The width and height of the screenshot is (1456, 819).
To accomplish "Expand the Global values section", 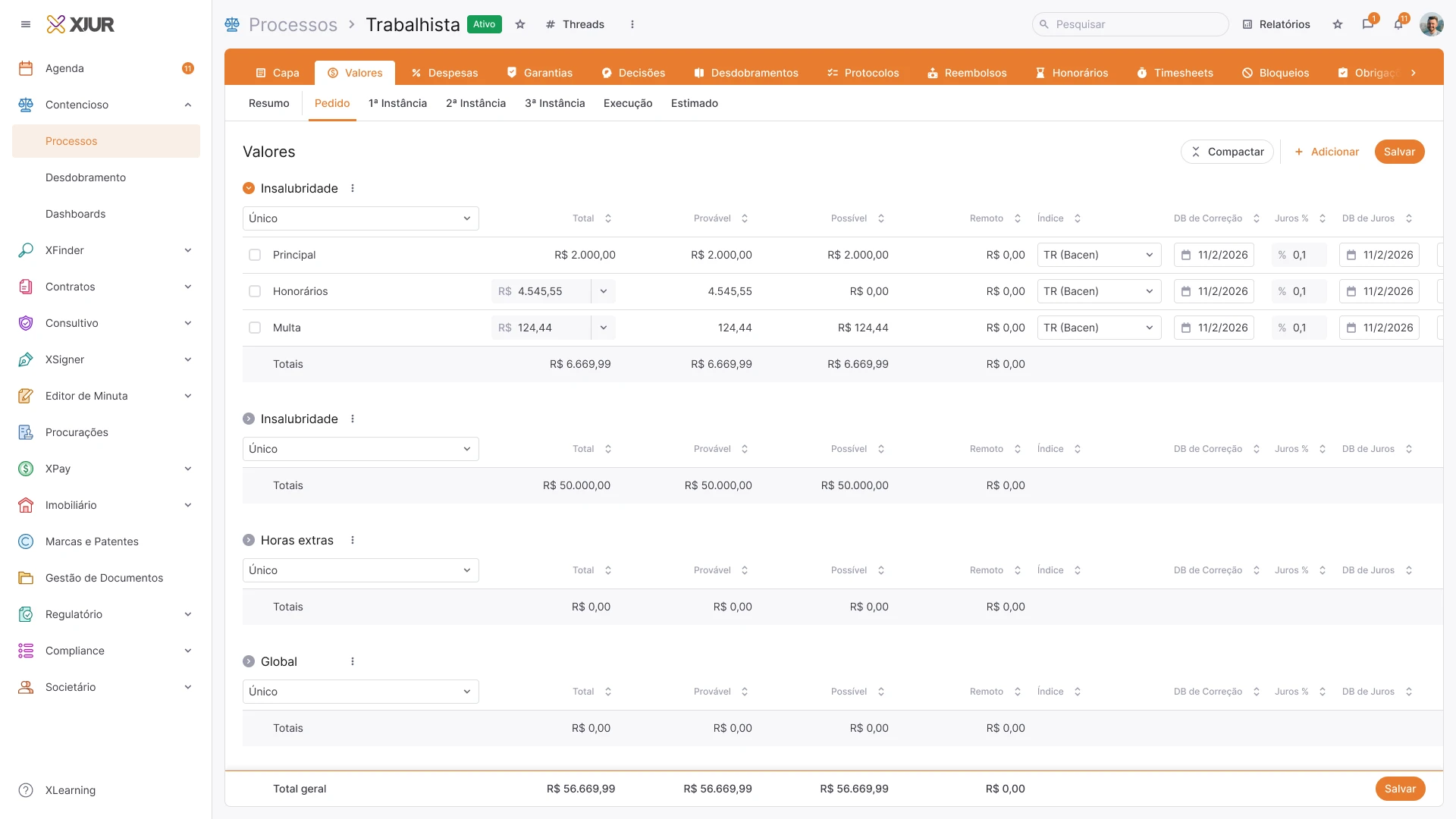I will point(249,661).
